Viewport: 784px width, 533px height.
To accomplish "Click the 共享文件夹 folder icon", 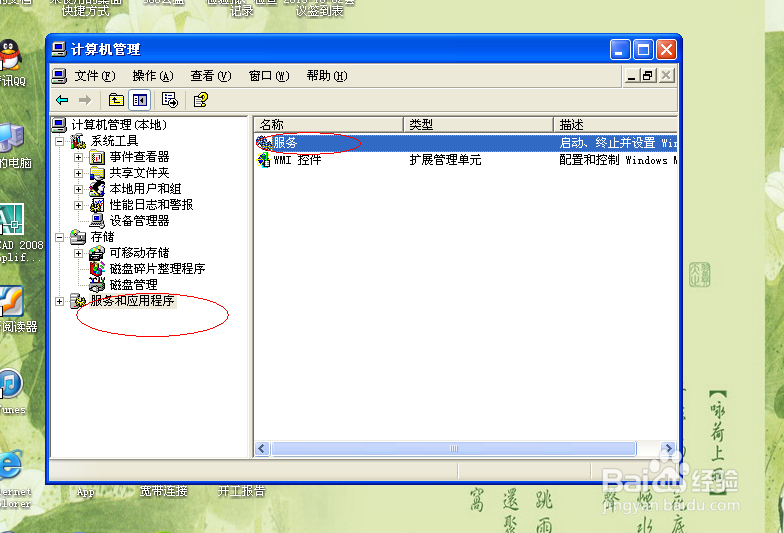I will click(x=97, y=174).
